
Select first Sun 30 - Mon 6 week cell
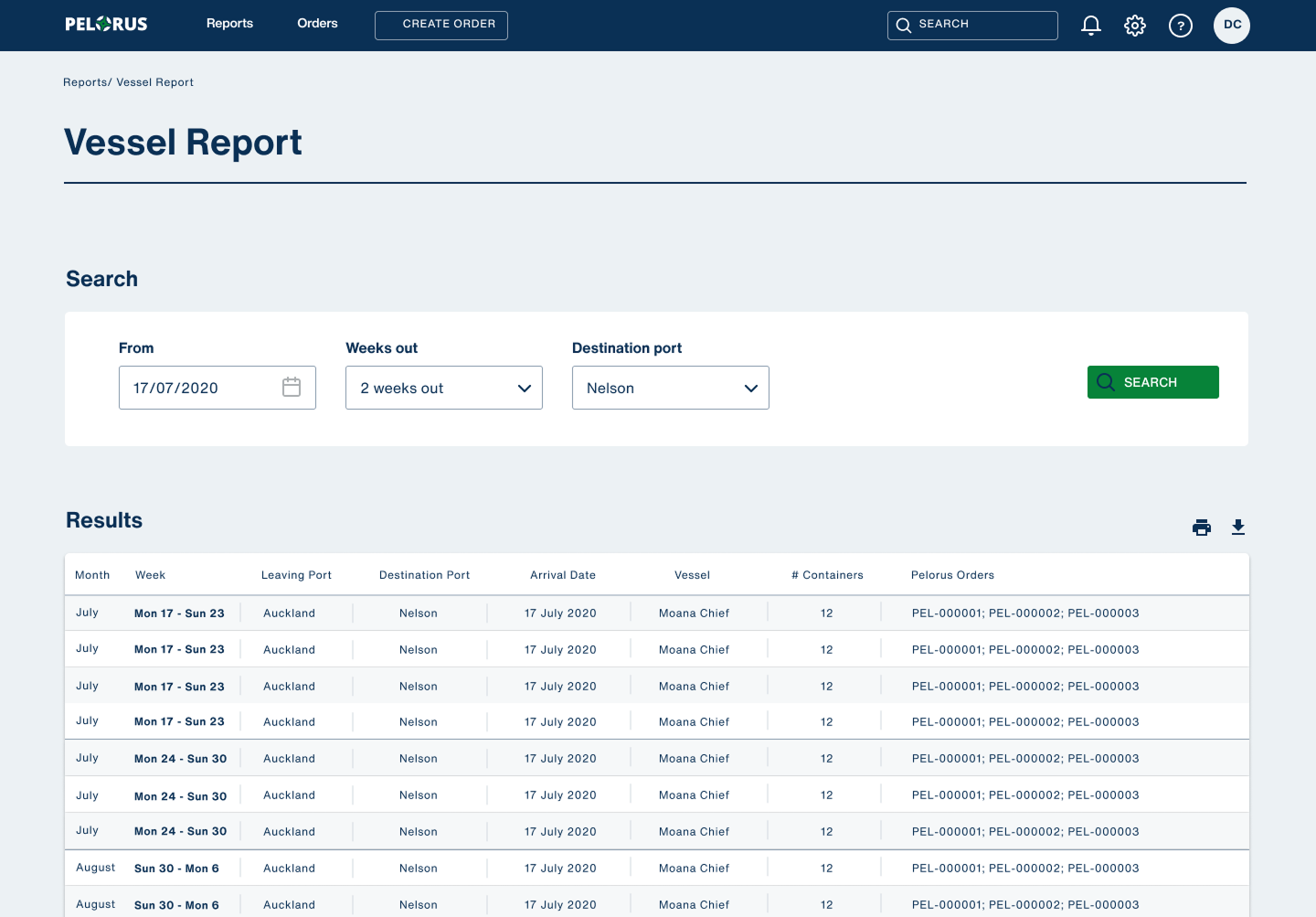176,869
